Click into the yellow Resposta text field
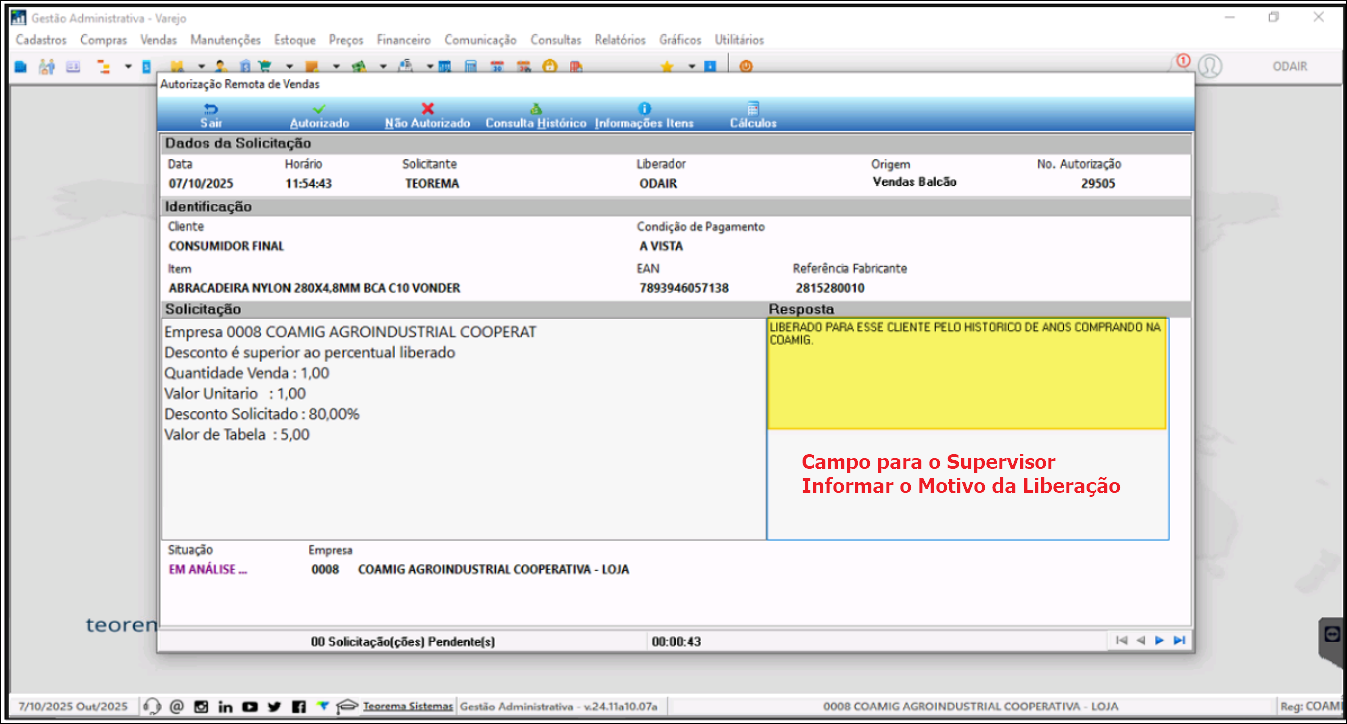 pyautogui.click(x=966, y=374)
